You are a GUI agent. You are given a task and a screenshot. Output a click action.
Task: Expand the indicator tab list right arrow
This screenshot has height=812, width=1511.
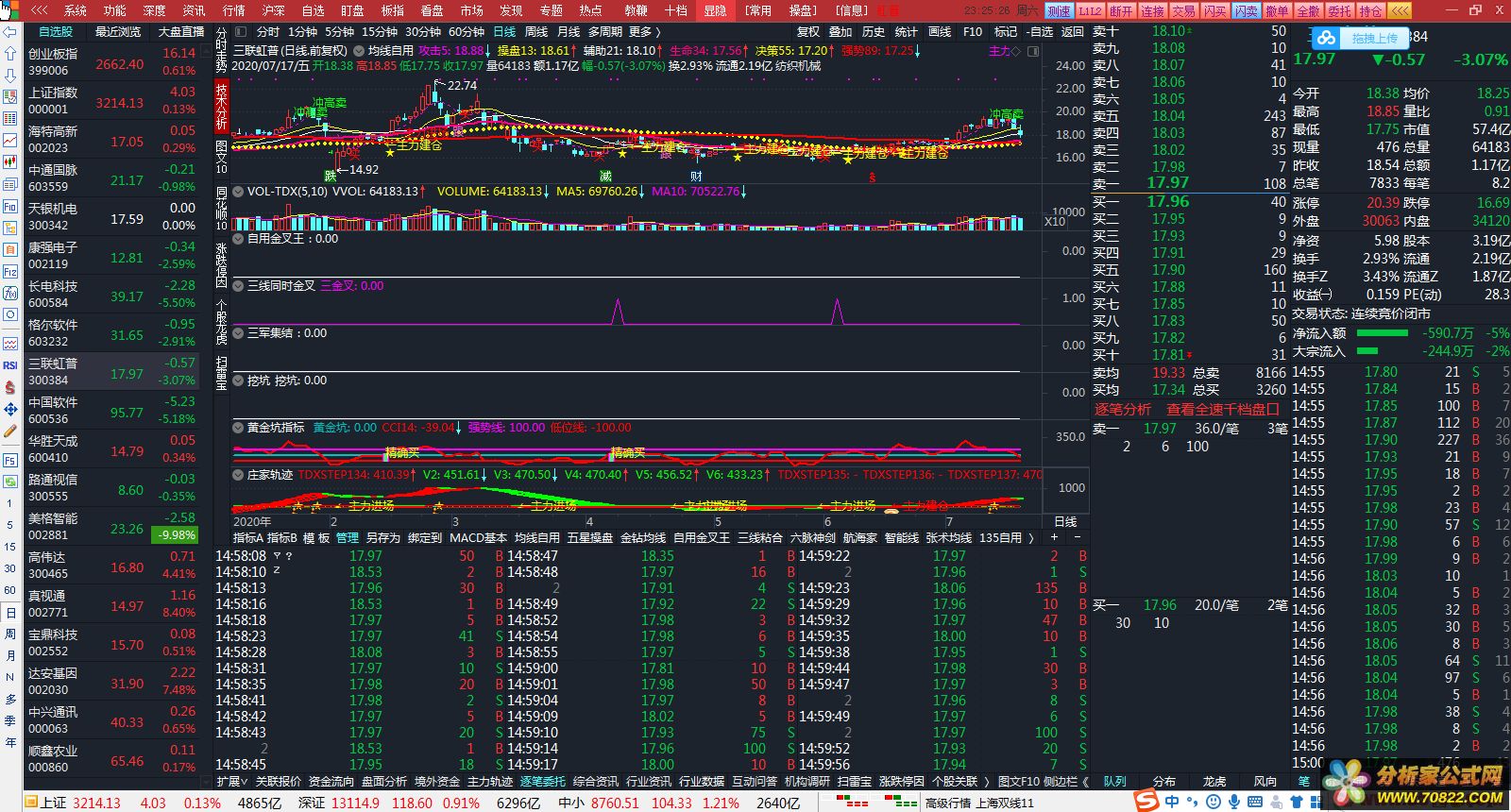tap(1031, 537)
